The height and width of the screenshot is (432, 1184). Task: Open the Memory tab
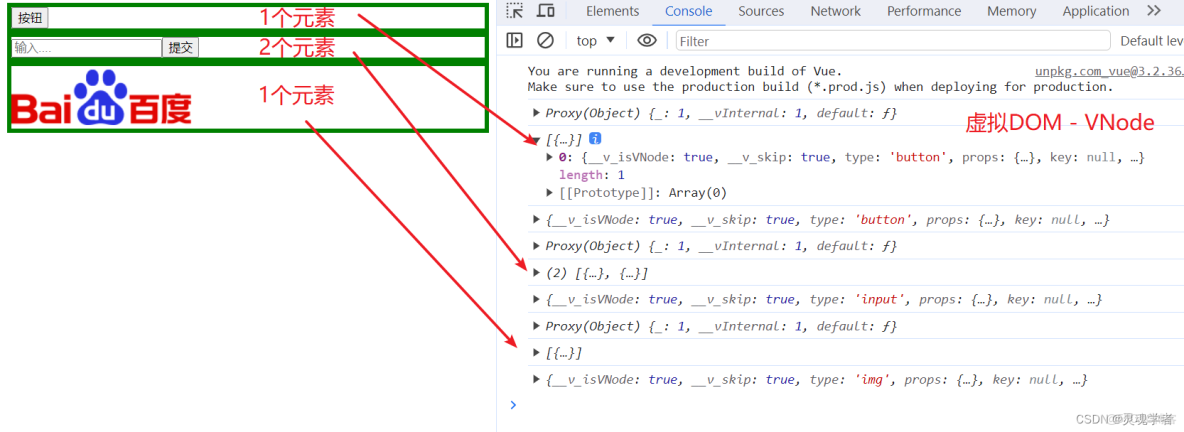(x=1011, y=11)
